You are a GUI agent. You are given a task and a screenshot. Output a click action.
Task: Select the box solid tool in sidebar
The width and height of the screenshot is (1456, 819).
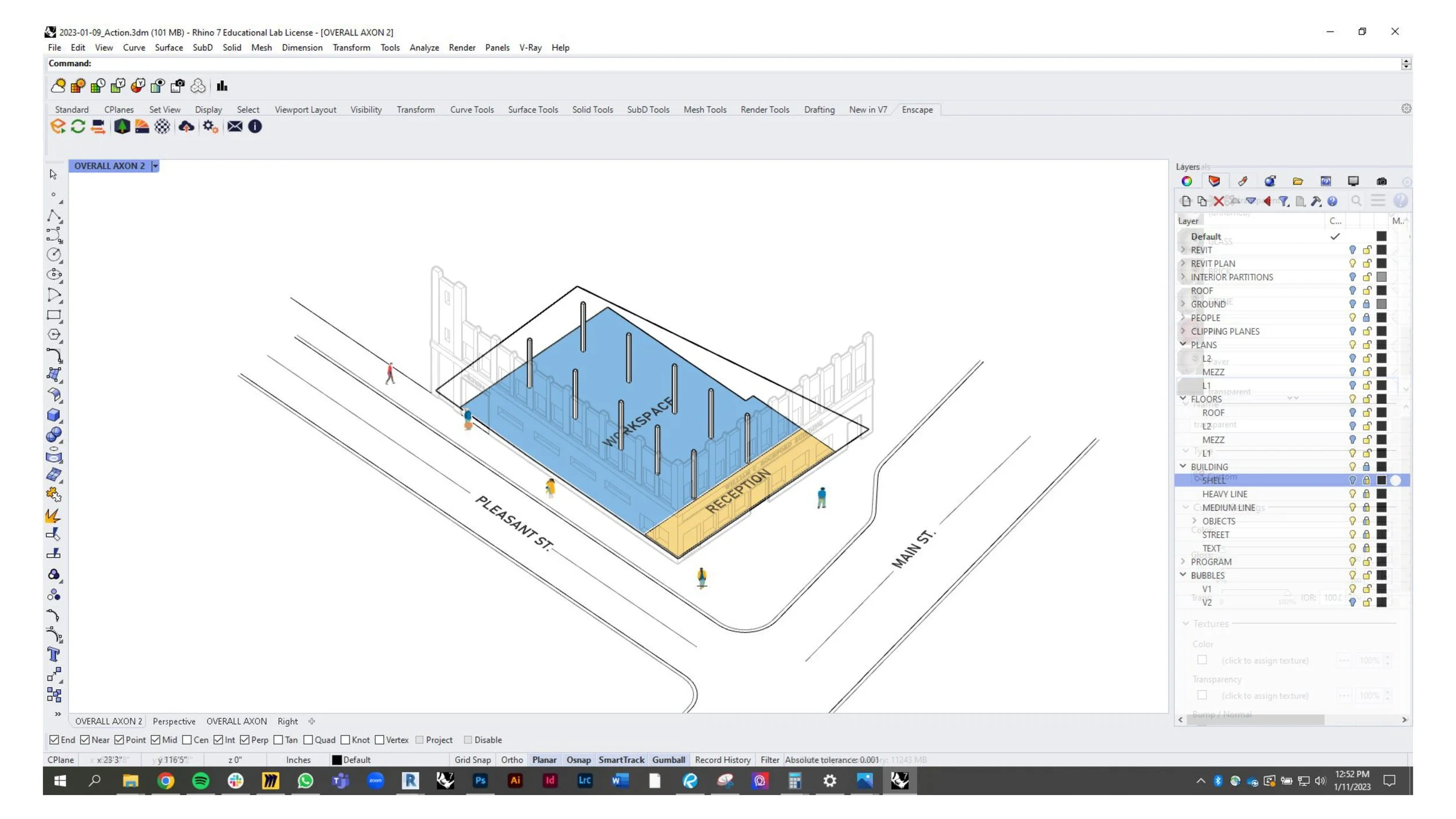pyautogui.click(x=54, y=415)
